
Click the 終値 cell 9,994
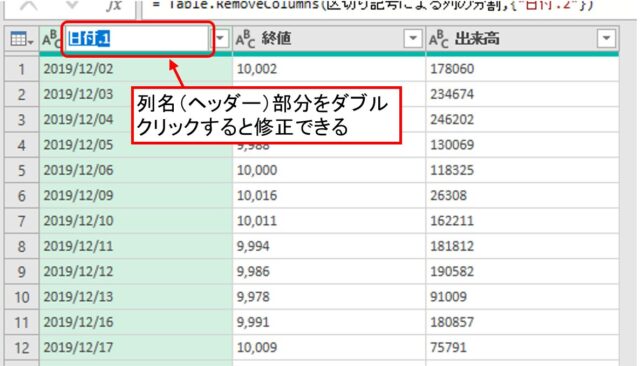(x=329, y=246)
